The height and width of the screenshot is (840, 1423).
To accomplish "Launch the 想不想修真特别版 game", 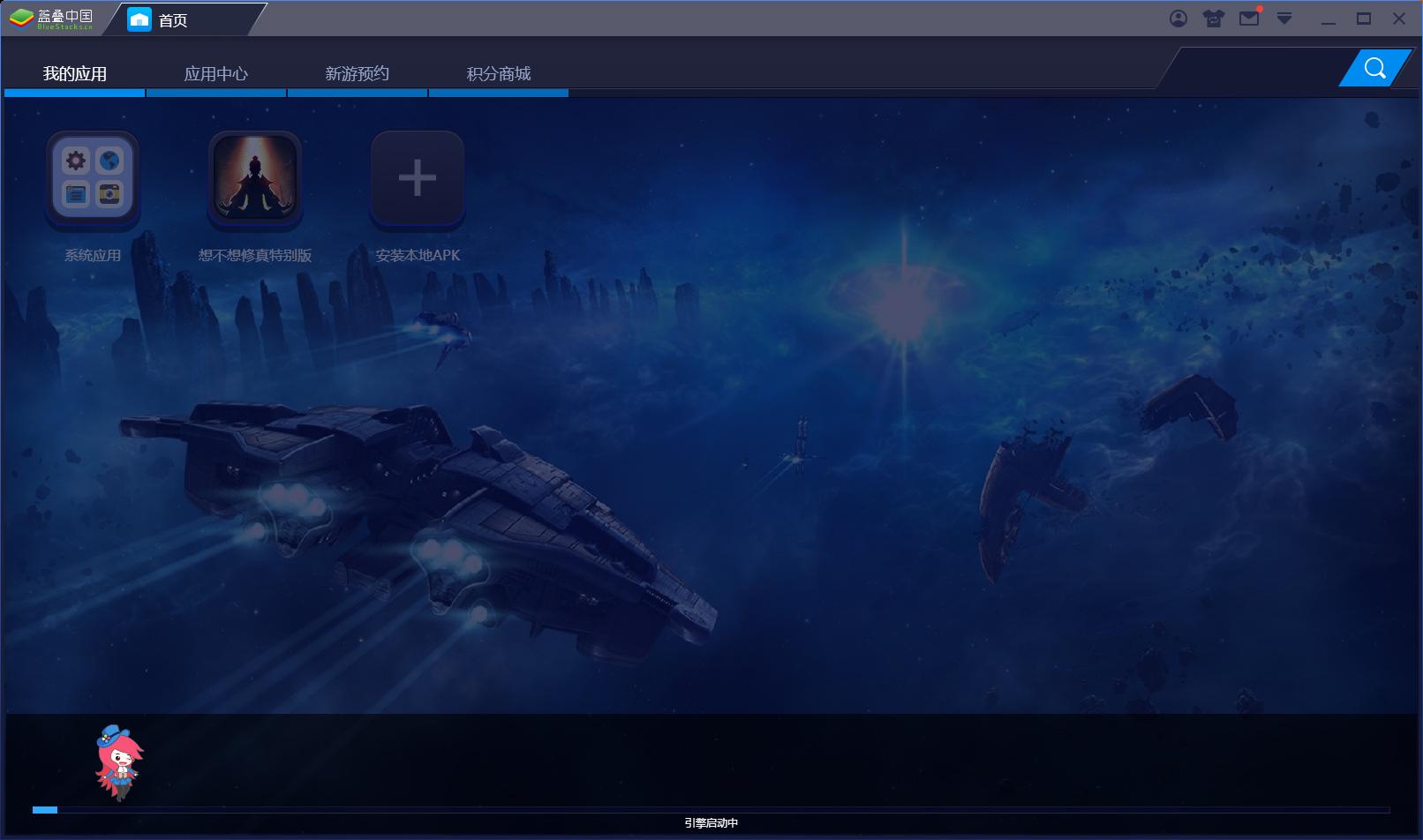I will point(255,178).
